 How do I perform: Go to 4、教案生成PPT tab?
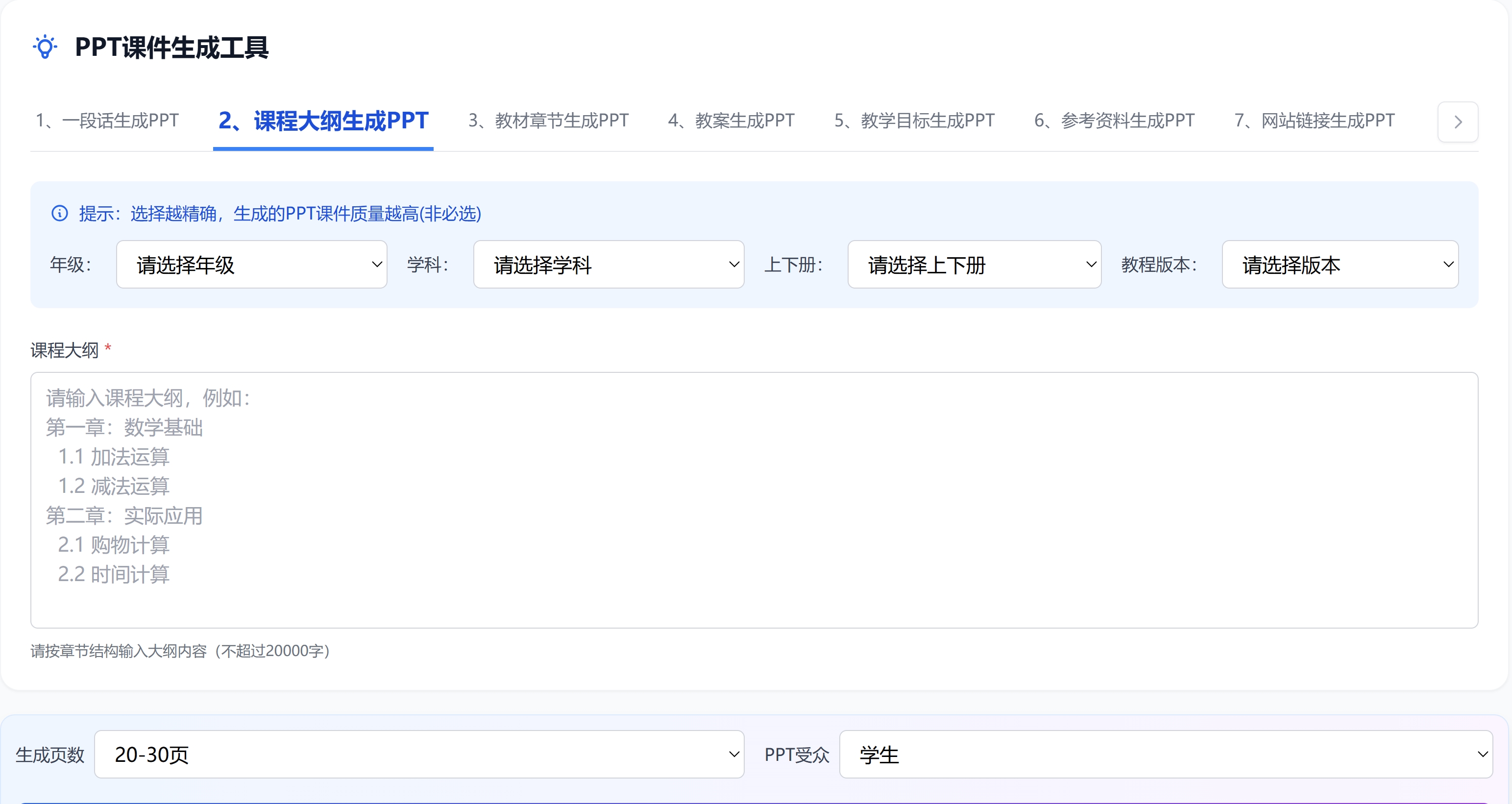tap(732, 121)
